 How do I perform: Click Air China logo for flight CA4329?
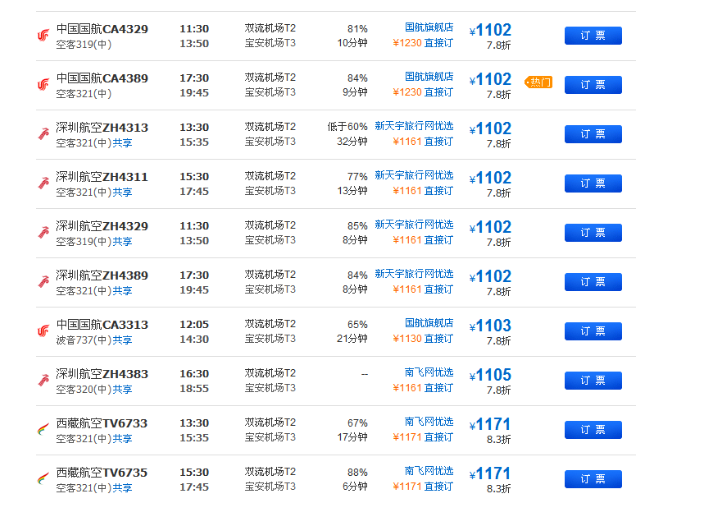(x=43, y=35)
